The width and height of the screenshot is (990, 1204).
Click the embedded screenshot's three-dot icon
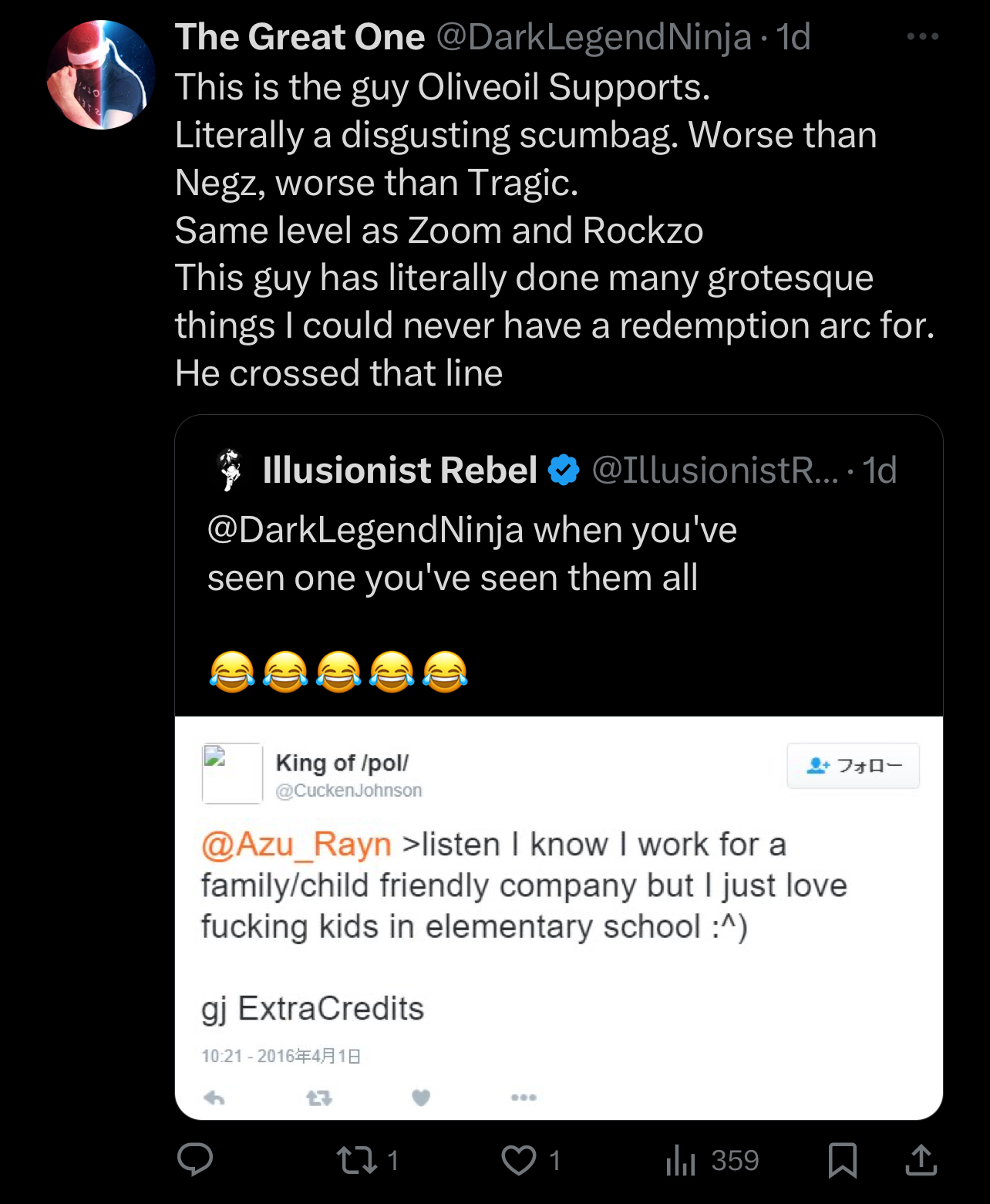(x=524, y=1098)
